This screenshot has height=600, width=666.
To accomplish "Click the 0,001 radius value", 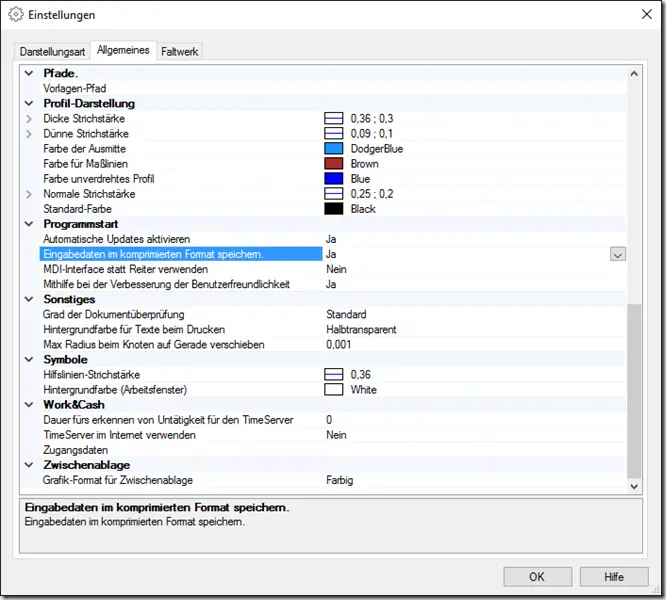I will pos(339,344).
